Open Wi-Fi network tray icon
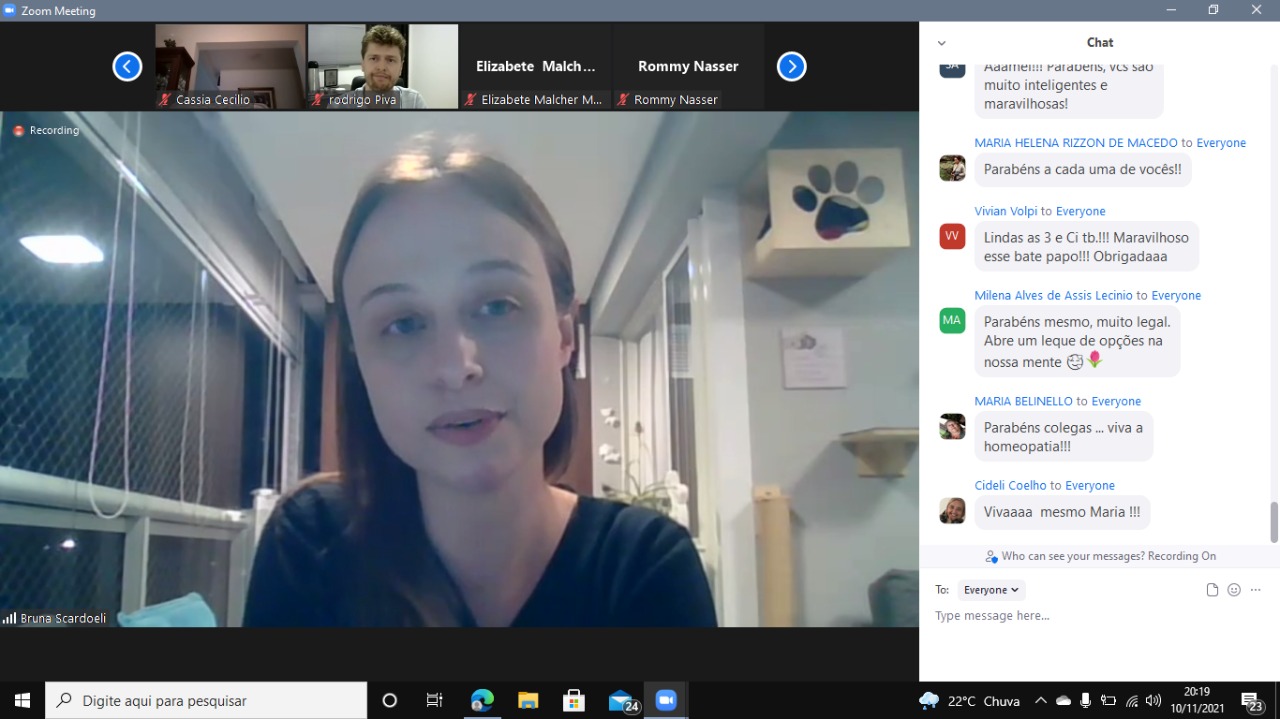Viewport: 1280px width, 719px height. pos(1131,700)
